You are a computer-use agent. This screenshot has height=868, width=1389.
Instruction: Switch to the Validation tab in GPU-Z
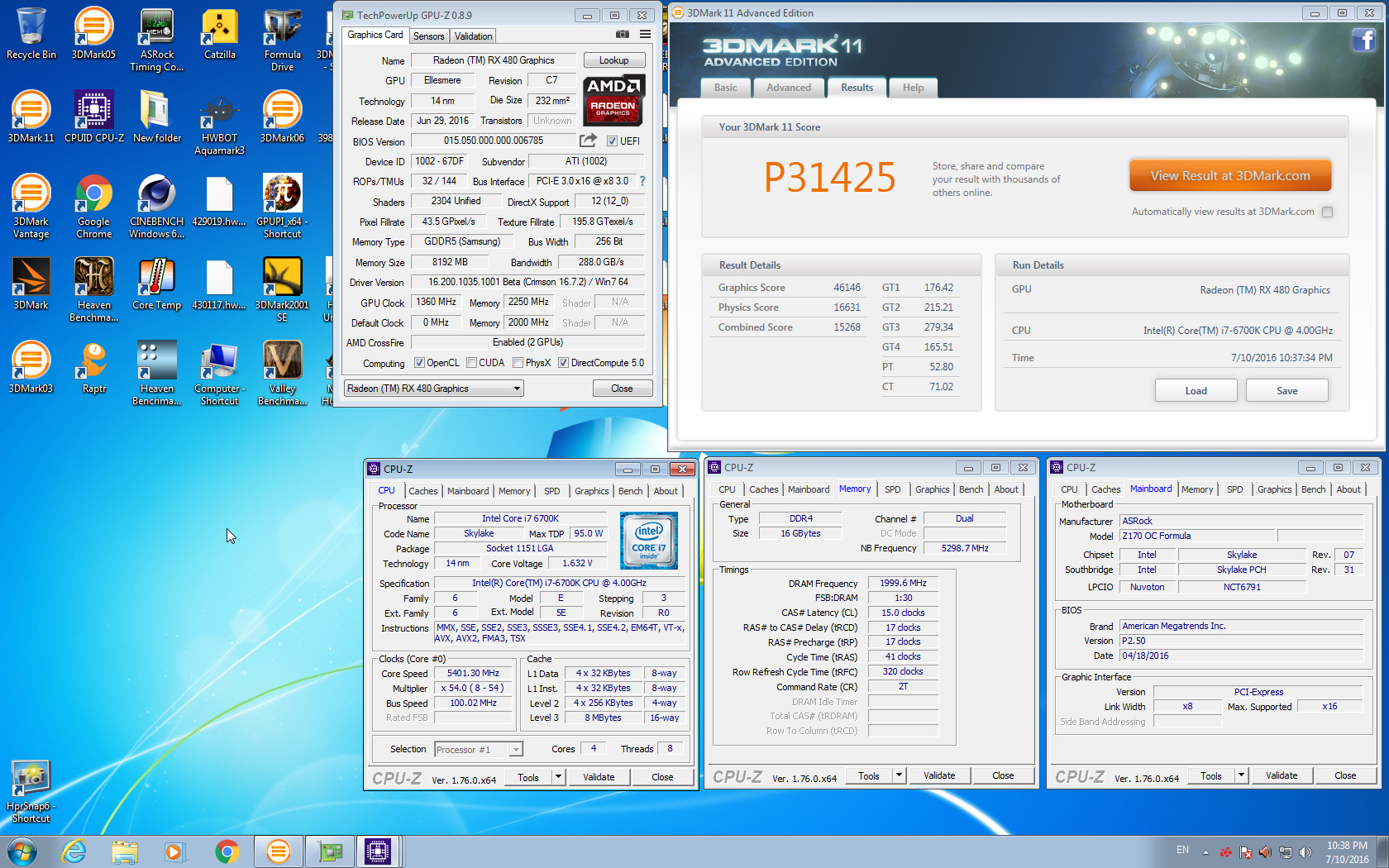coord(474,36)
